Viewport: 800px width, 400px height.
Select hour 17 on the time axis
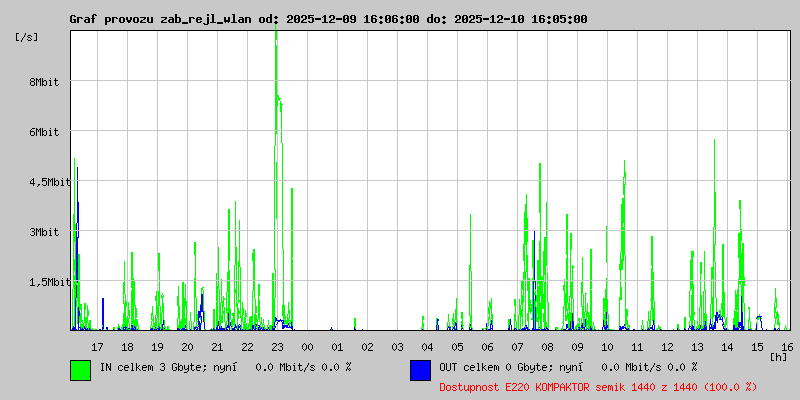coord(97,346)
